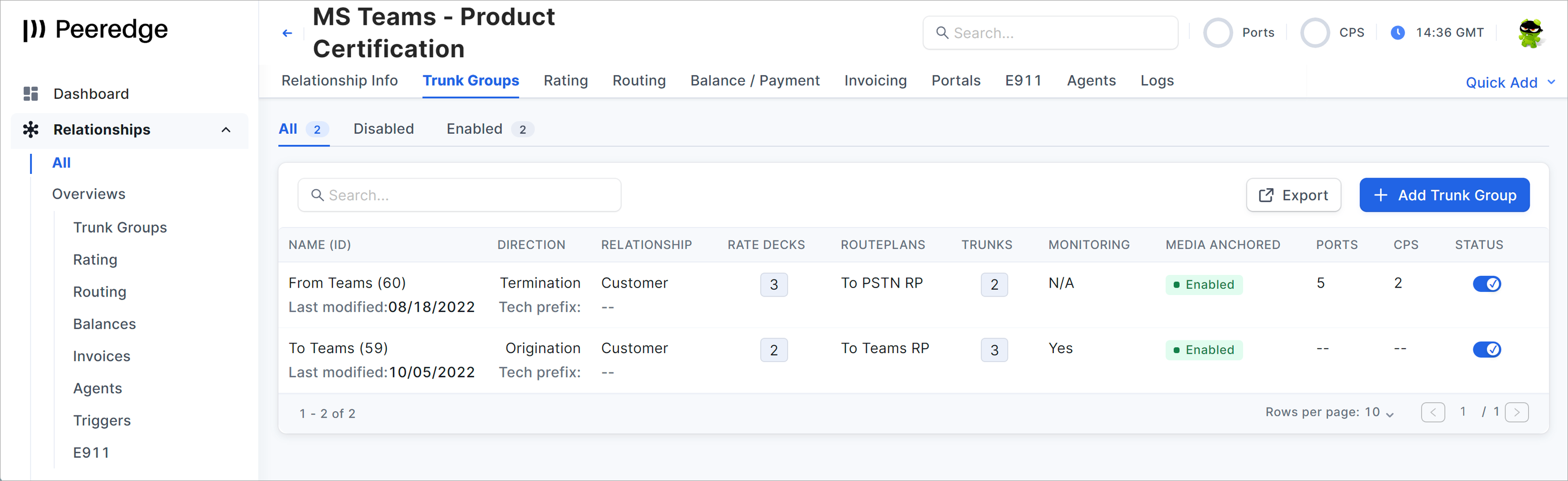Open Rating in the sidebar
This screenshot has height=481, width=1568.
pos(95,260)
